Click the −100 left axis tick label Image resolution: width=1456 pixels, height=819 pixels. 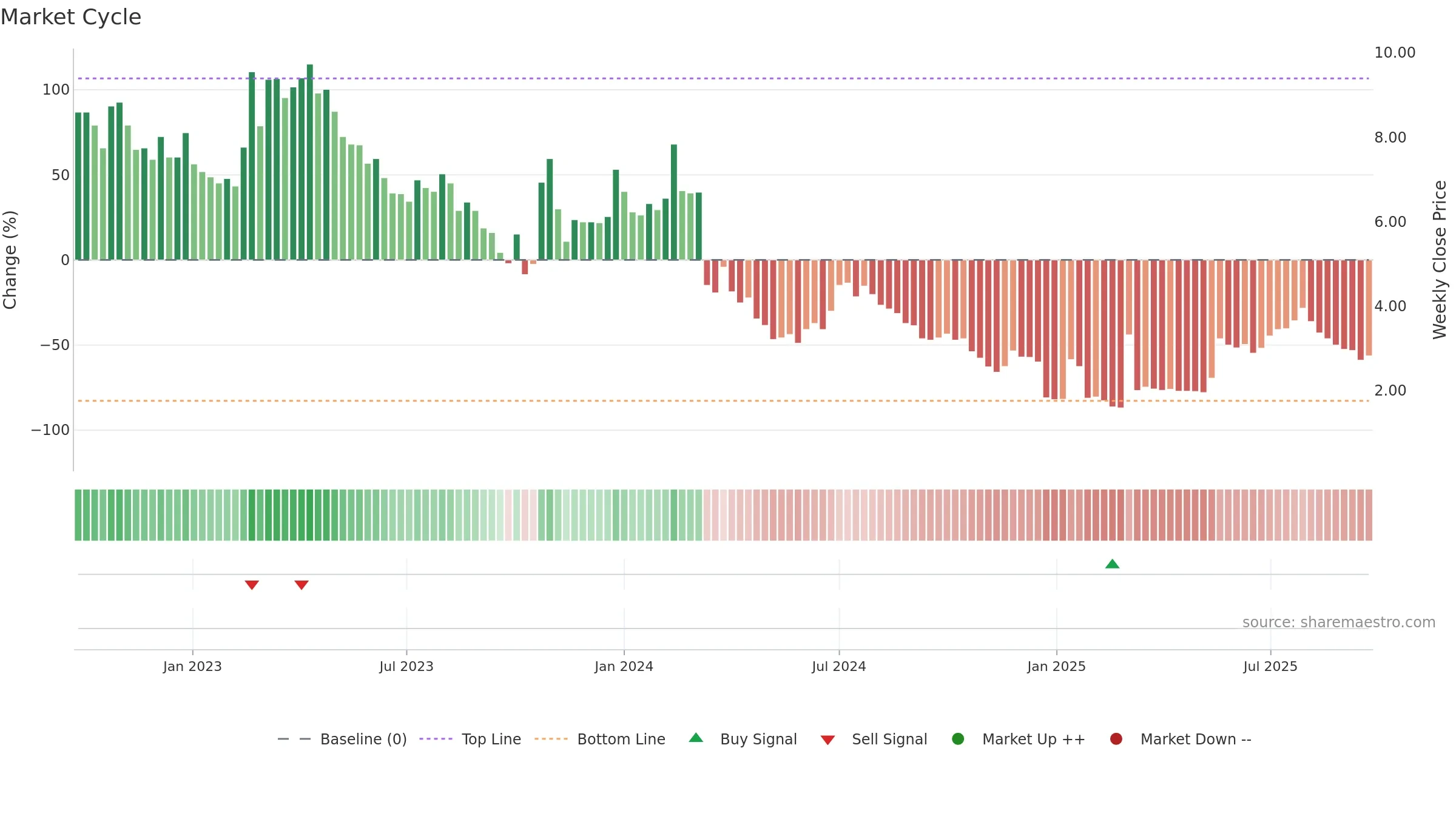(x=50, y=430)
